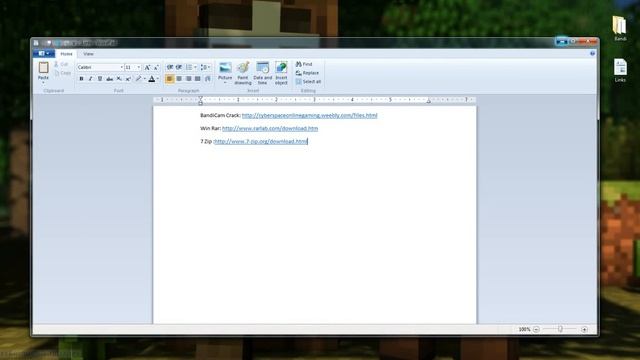Apply the text highlight color marker

(138, 79)
